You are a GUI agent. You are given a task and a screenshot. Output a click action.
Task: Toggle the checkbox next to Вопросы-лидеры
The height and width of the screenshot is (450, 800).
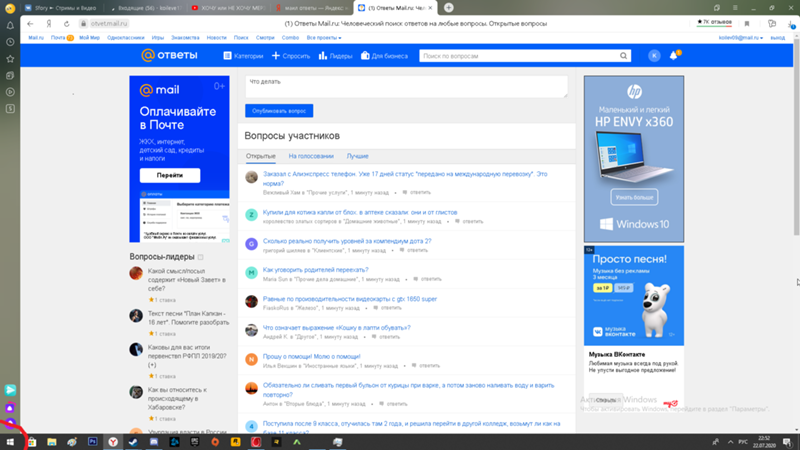(x=201, y=257)
